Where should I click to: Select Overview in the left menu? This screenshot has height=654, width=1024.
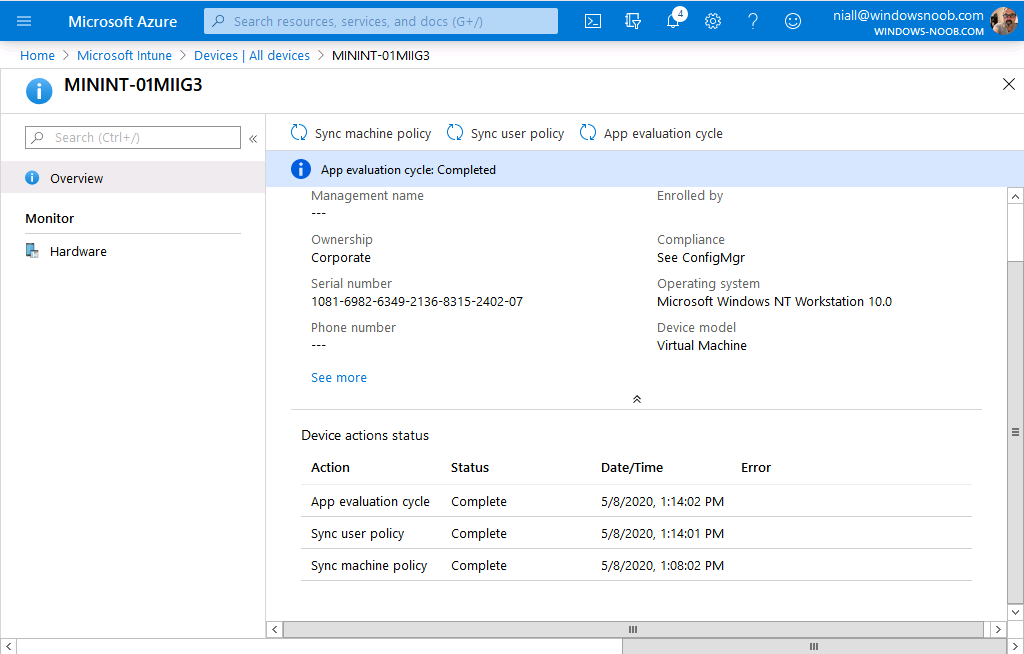pyautogui.click(x=133, y=178)
